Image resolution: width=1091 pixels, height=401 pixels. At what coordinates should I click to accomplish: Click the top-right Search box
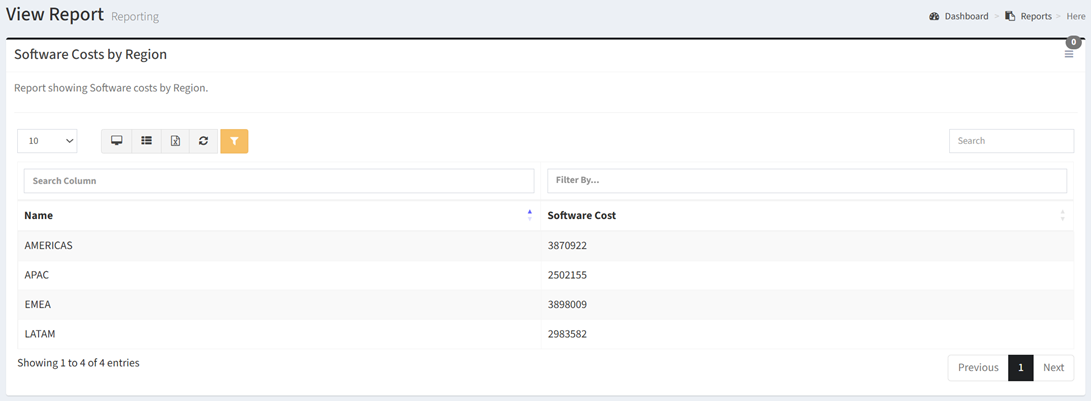point(1012,141)
